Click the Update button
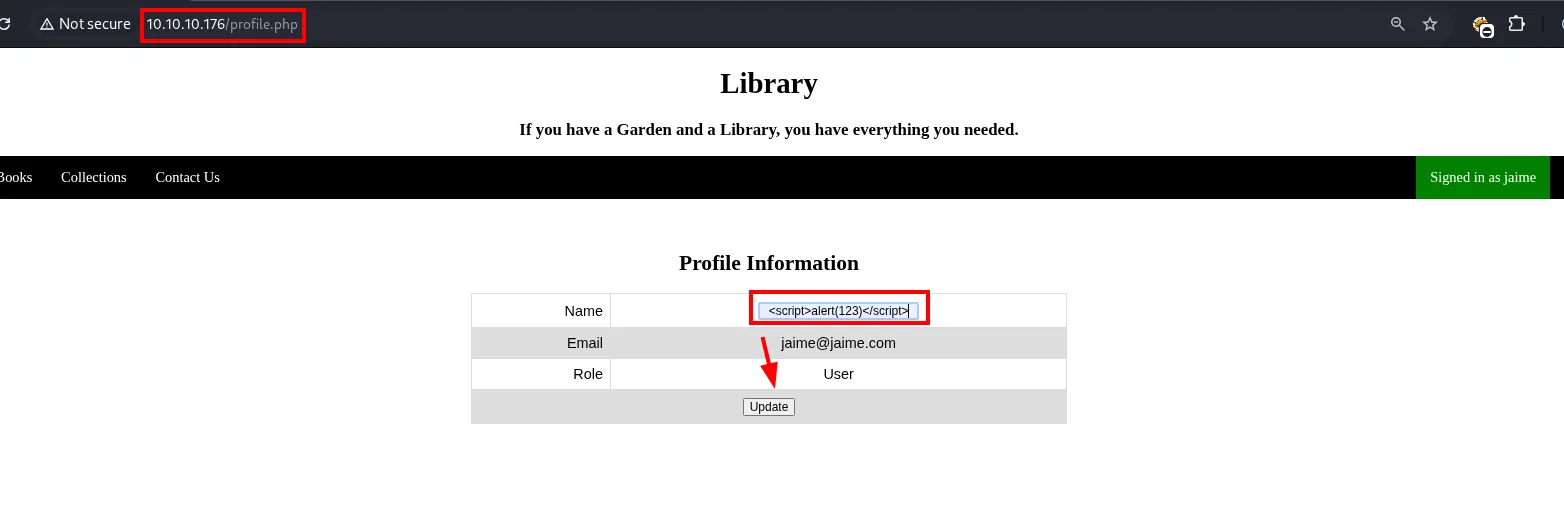The height and width of the screenshot is (505, 1564). [x=769, y=407]
